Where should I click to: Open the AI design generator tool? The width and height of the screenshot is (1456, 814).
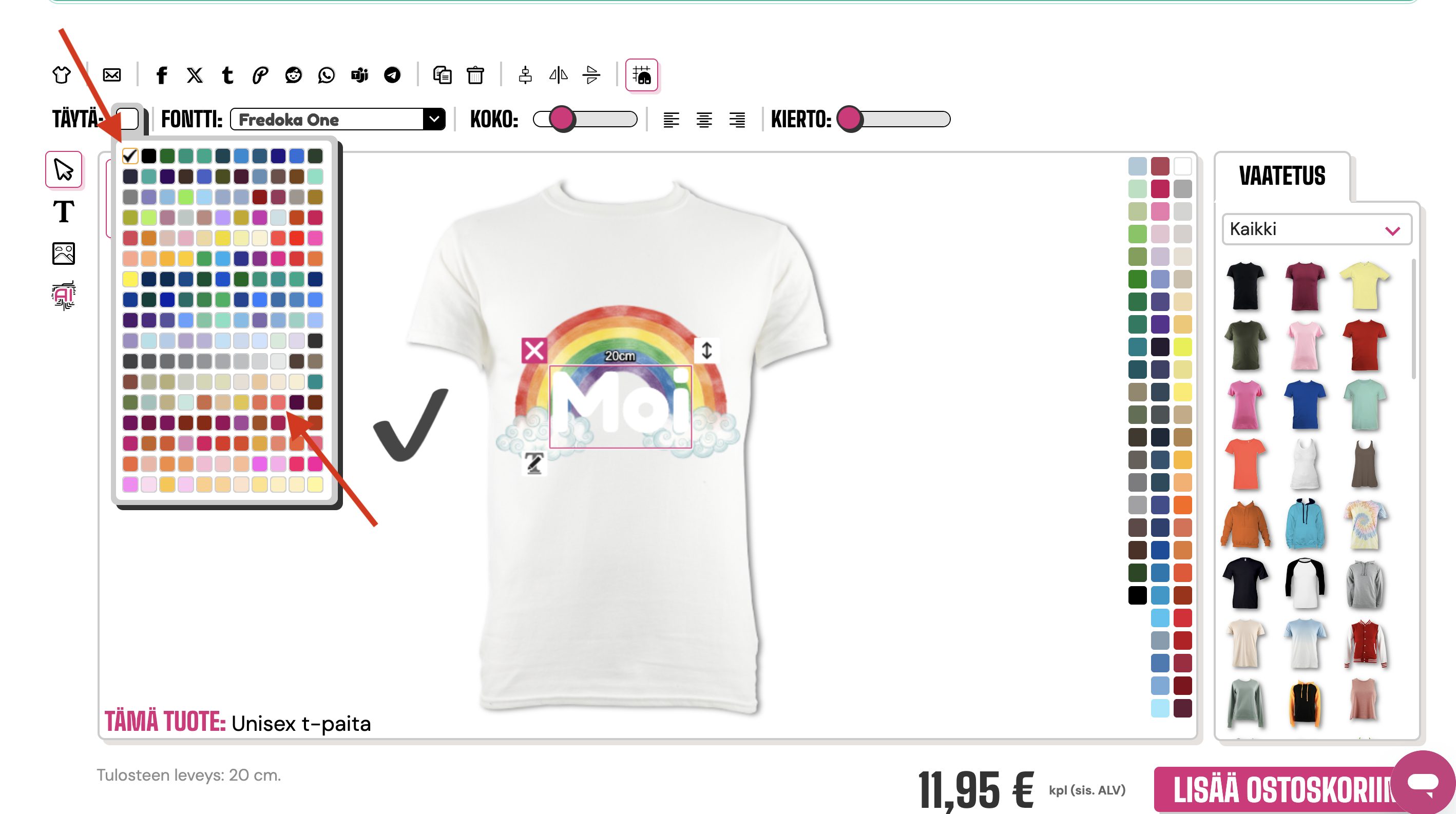[63, 296]
